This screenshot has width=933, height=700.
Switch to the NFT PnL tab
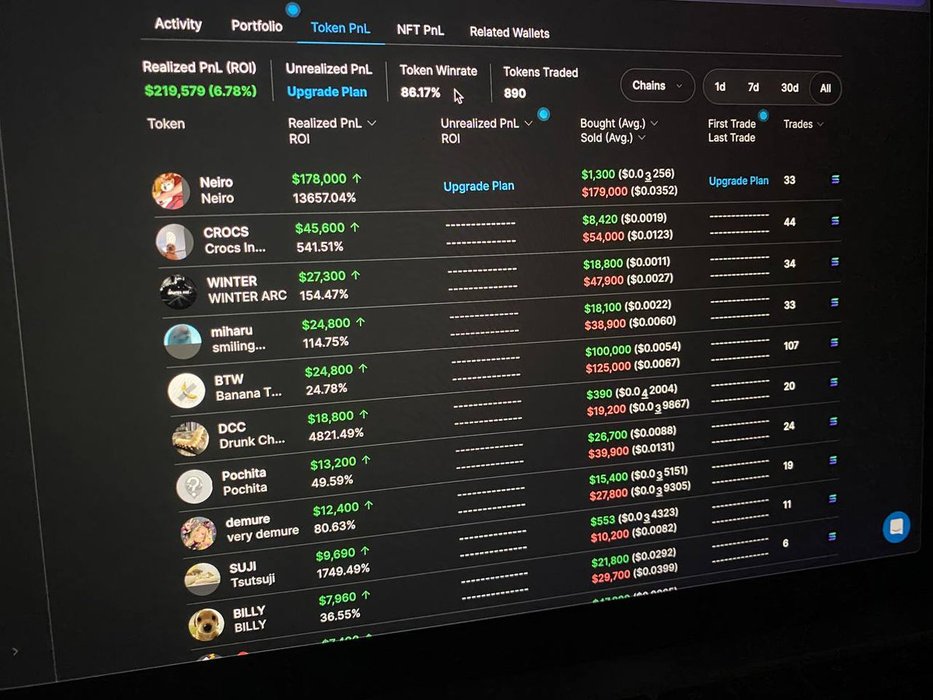tap(420, 30)
